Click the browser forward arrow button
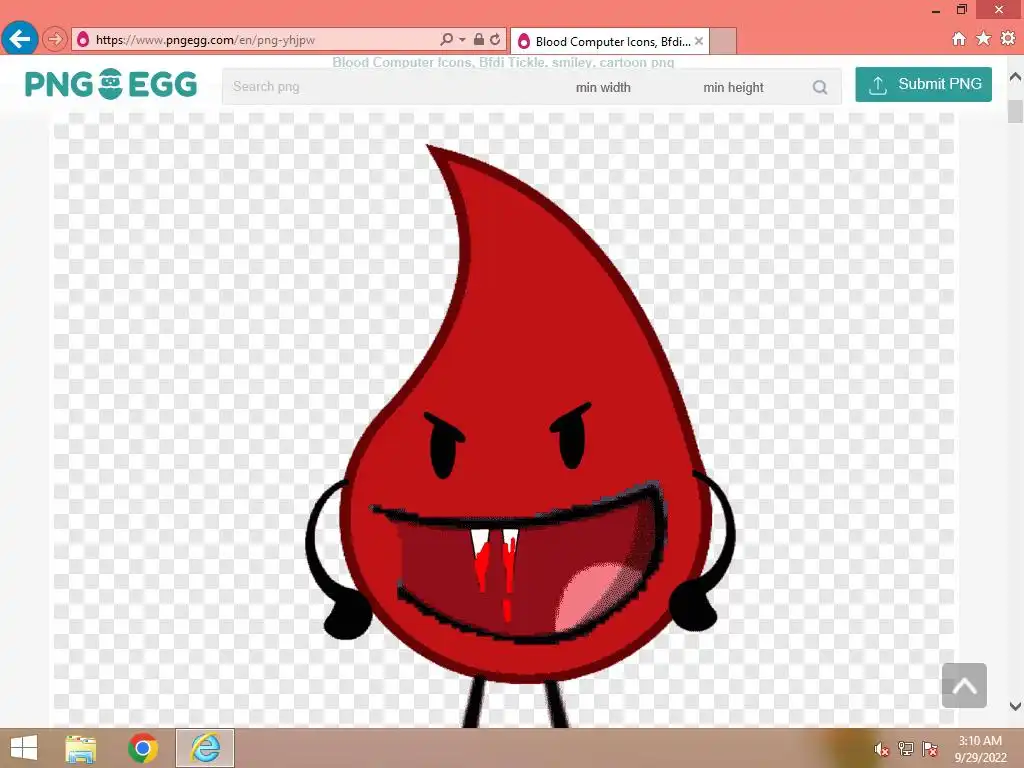The image size is (1024, 768). point(54,39)
